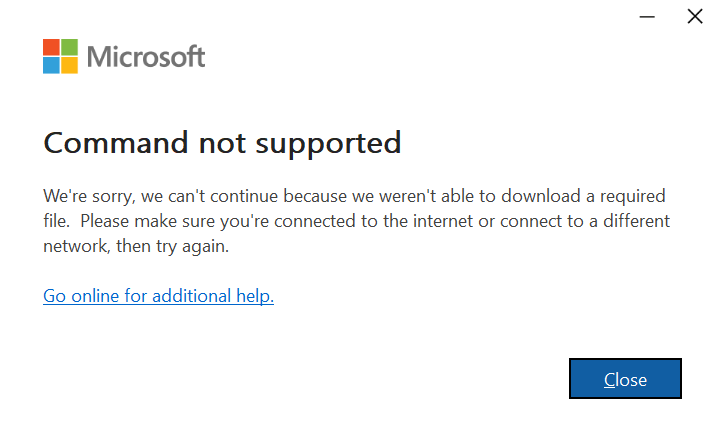The width and height of the screenshot is (720, 422).
Task: Click the blue Close button
Action: [x=625, y=378]
